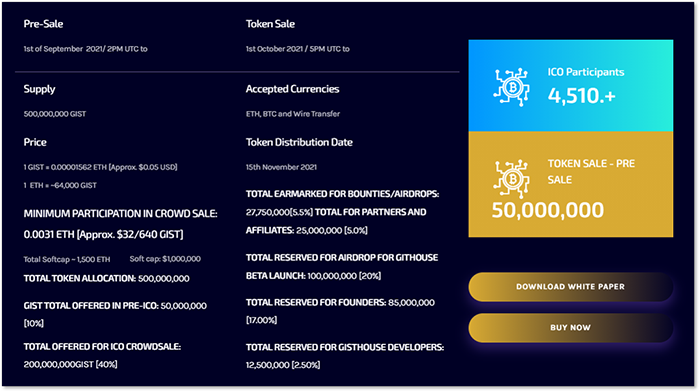Click the 50,000,000 pre-sale token amount
This screenshot has width=700, height=392.
[x=548, y=210]
